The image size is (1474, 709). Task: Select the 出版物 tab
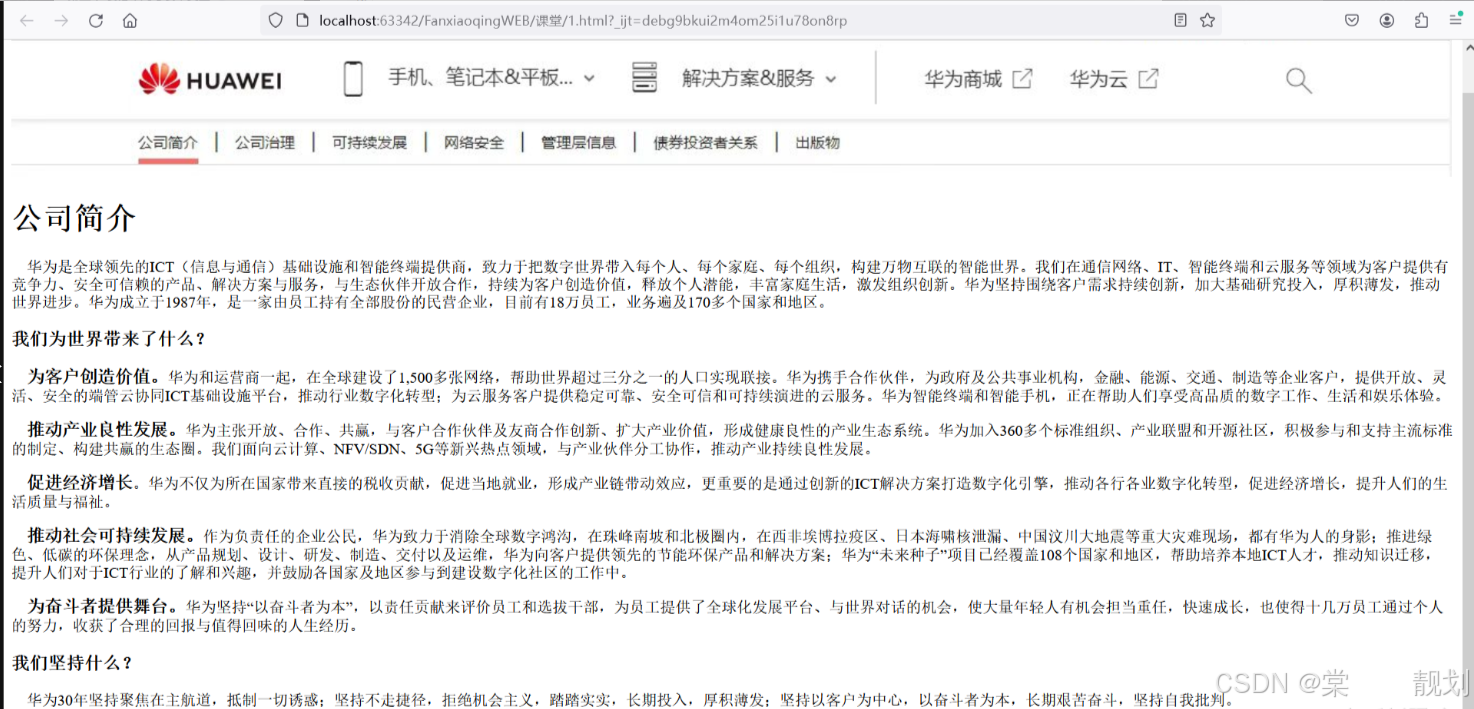pyautogui.click(x=817, y=143)
